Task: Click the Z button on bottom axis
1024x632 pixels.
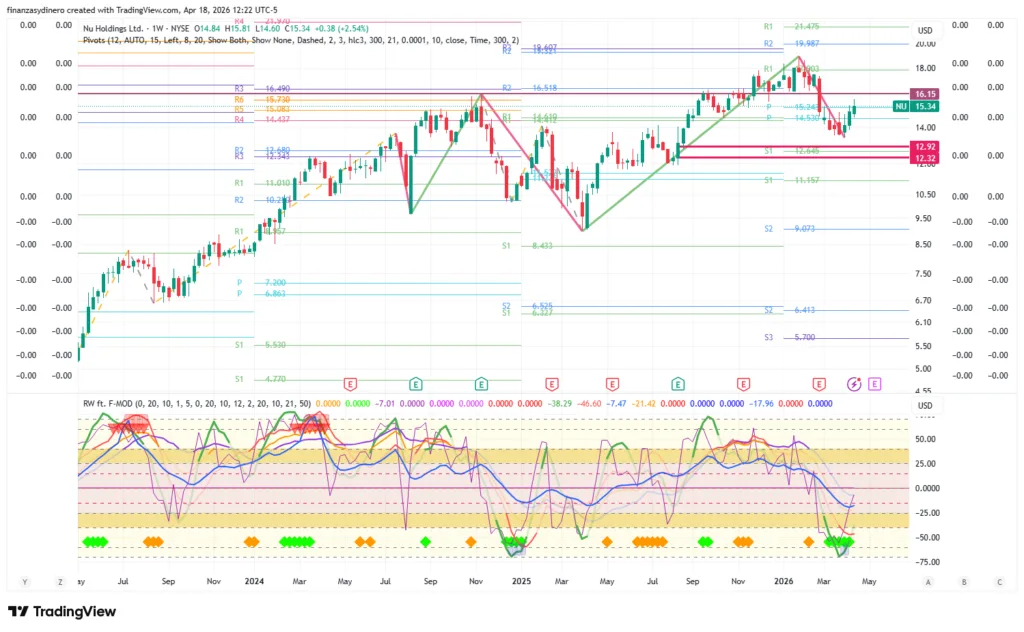Action: tap(60, 581)
